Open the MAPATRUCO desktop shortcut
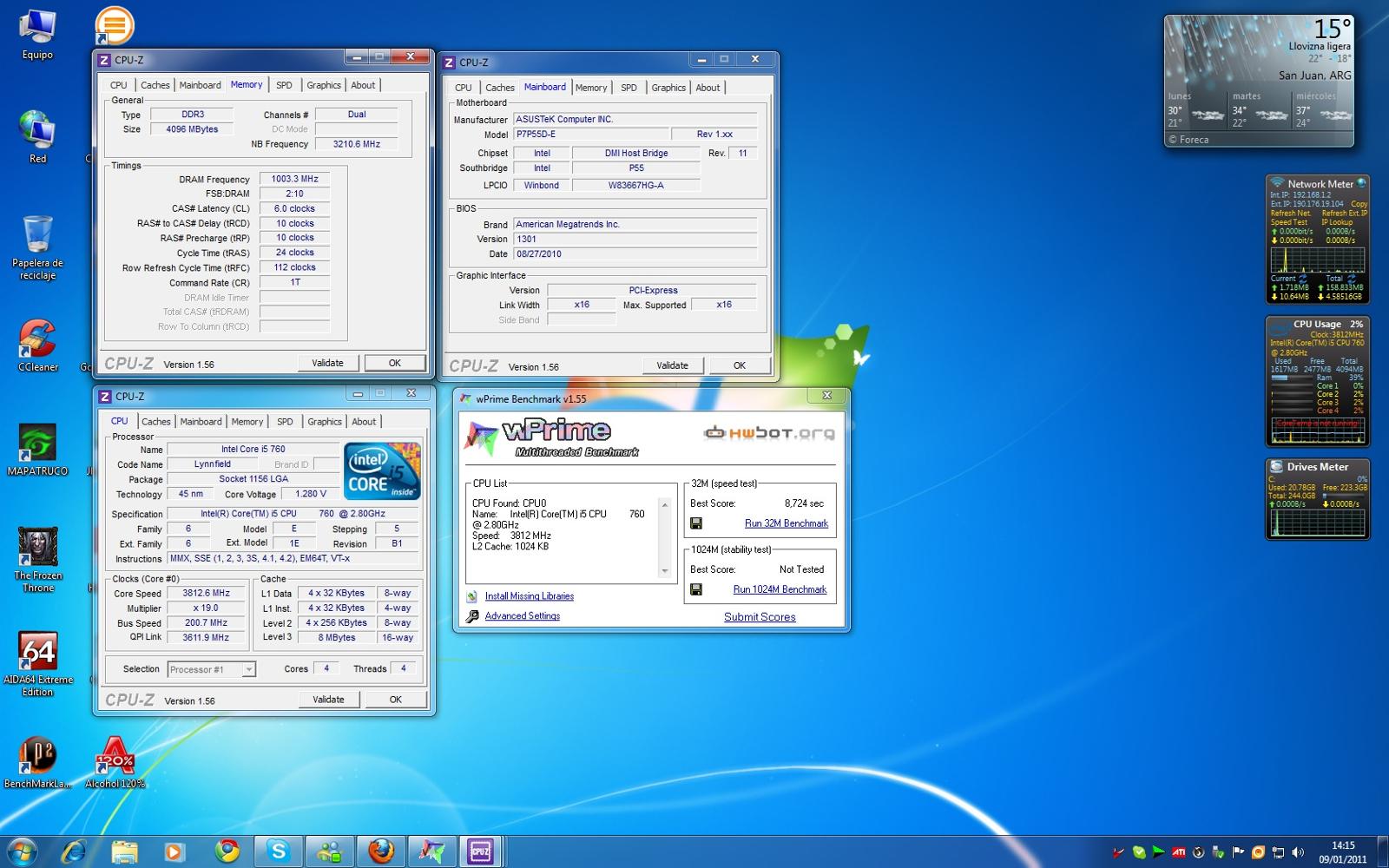The image size is (1389, 868). tap(37, 449)
